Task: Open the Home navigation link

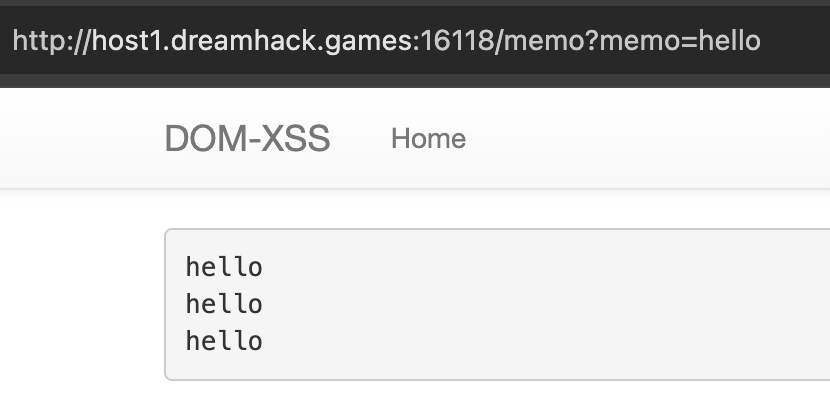Action: 428,139
